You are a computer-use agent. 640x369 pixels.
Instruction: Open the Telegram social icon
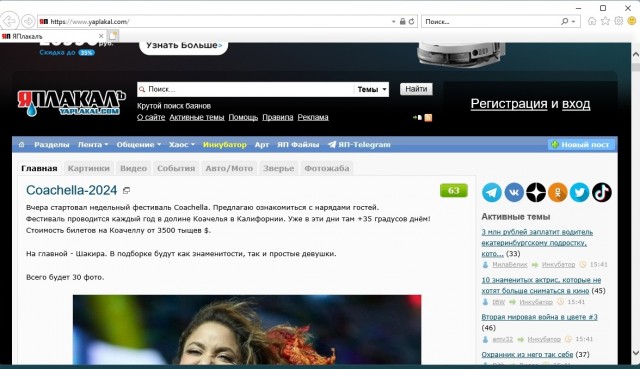point(492,192)
